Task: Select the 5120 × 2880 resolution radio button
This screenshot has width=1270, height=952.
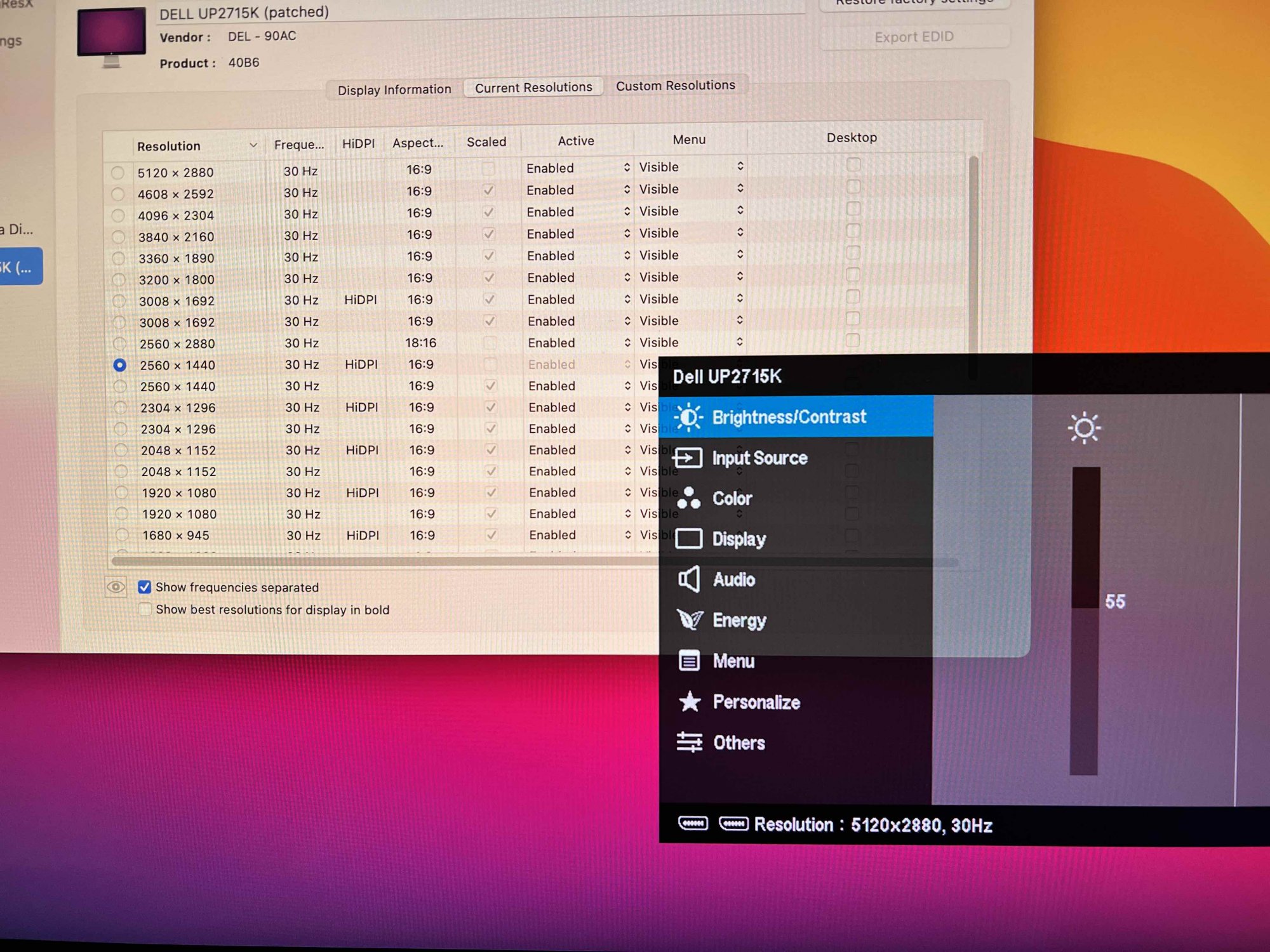Action: pos(117,173)
